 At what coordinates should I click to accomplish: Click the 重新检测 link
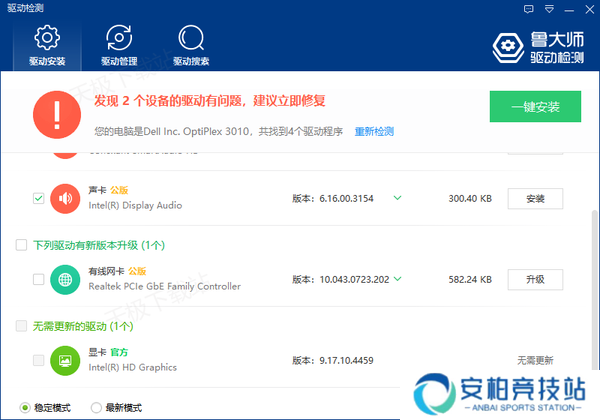pos(374,132)
